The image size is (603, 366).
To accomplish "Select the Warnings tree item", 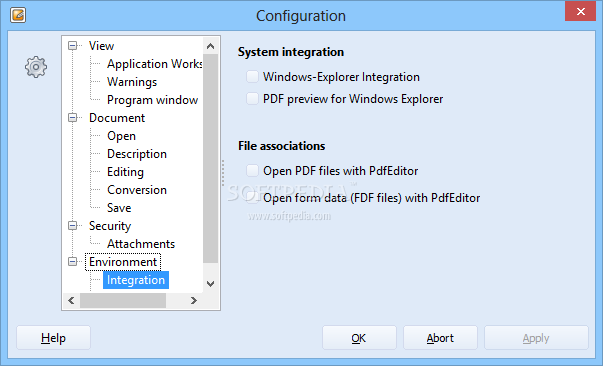I will click(132, 82).
